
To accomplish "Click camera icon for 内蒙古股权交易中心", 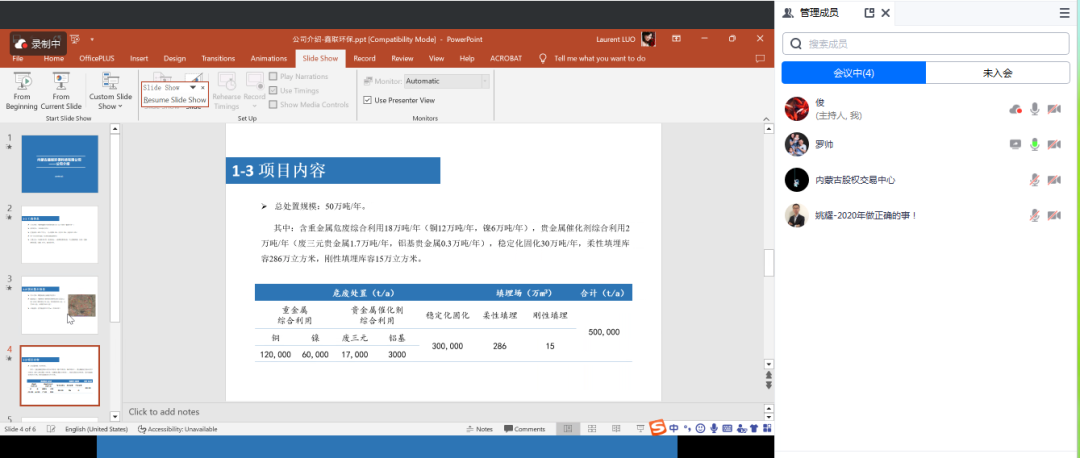I will 1053,180.
